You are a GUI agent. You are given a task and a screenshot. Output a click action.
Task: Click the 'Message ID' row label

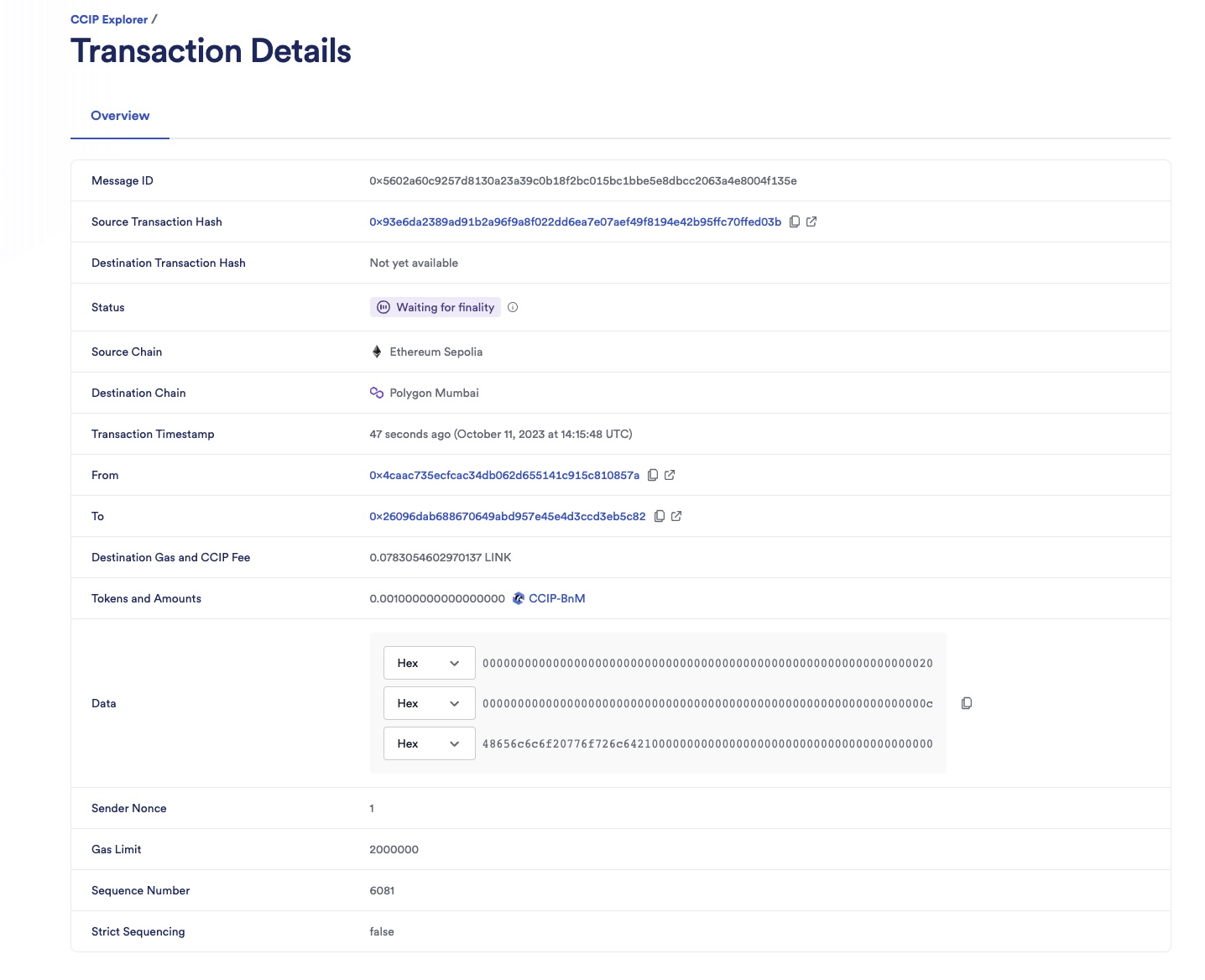(x=123, y=181)
